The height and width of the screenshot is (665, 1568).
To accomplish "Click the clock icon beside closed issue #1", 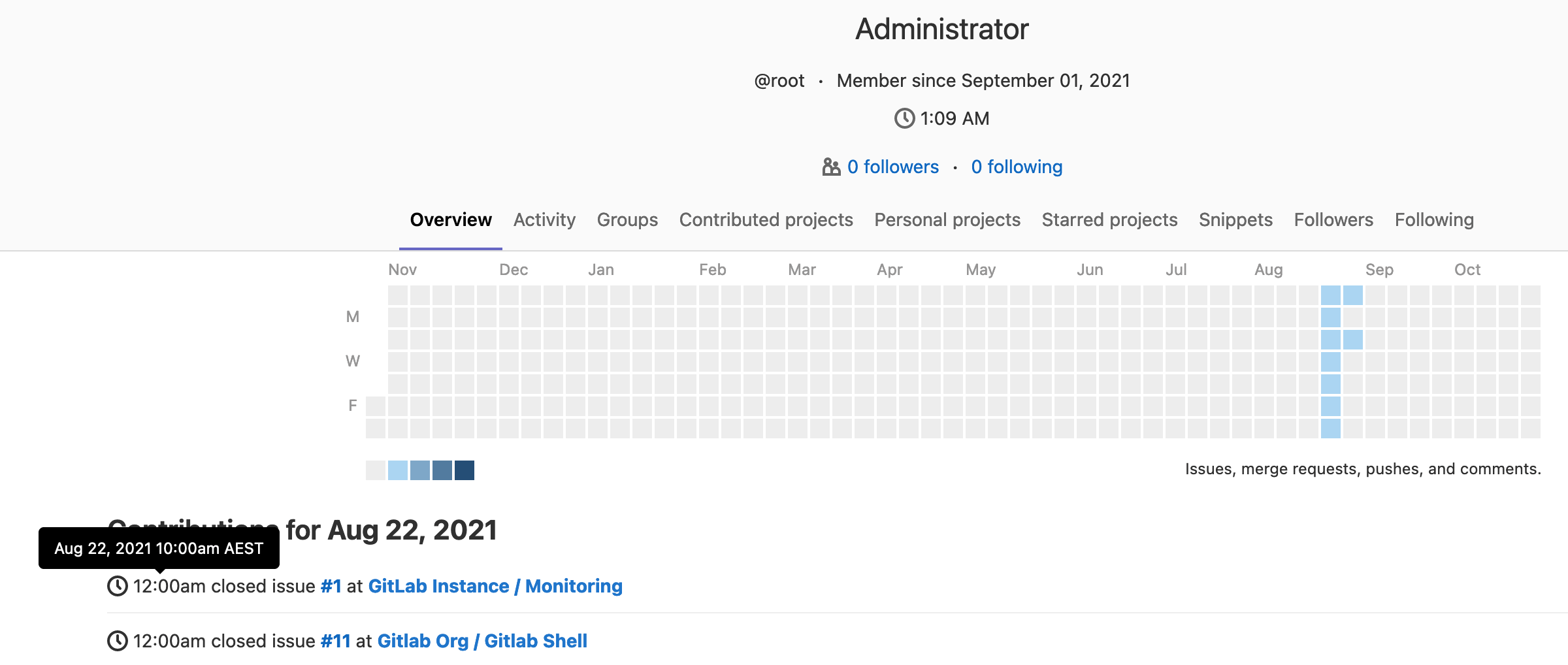I will tap(118, 586).
